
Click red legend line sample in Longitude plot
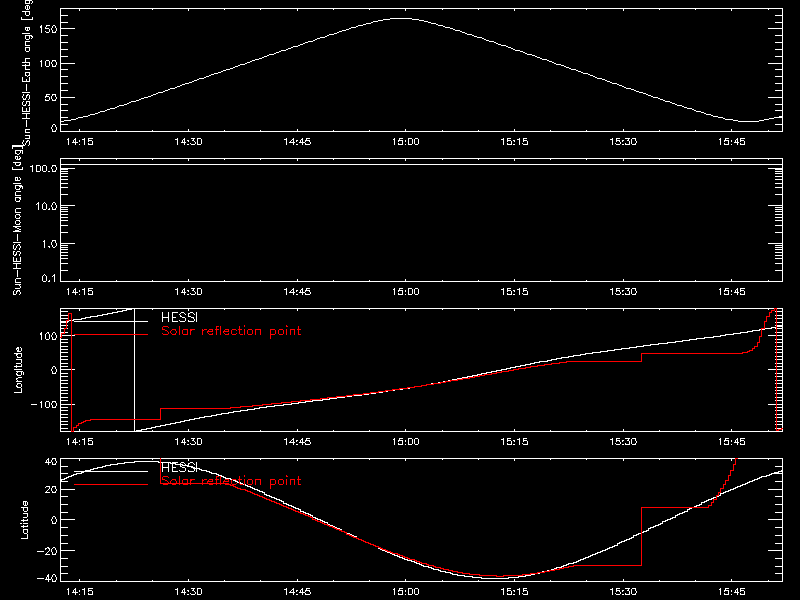pyautogui.click(x=111, y=335)
